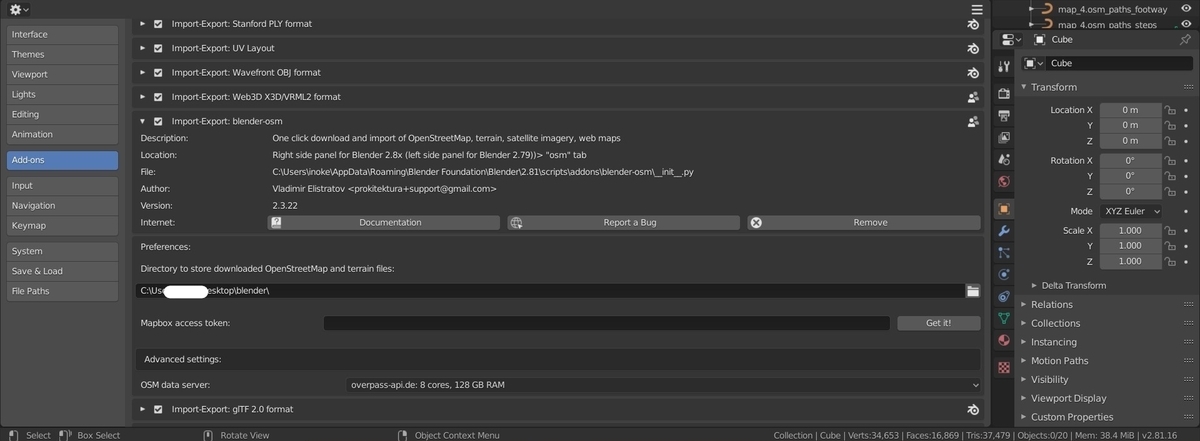Open the Scene properties tab
The width and height of the screenshot is (1200, 441).
(x=1005, y=160)
